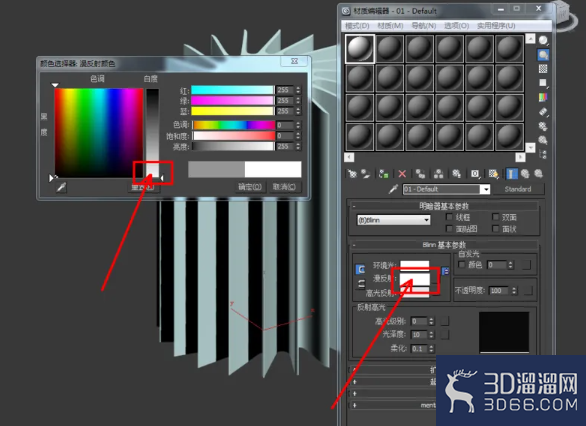The width and height of the screenshot is (586, 426).
Task: Enable the 面状 faceted checkbox
Action: pos(496,228)
